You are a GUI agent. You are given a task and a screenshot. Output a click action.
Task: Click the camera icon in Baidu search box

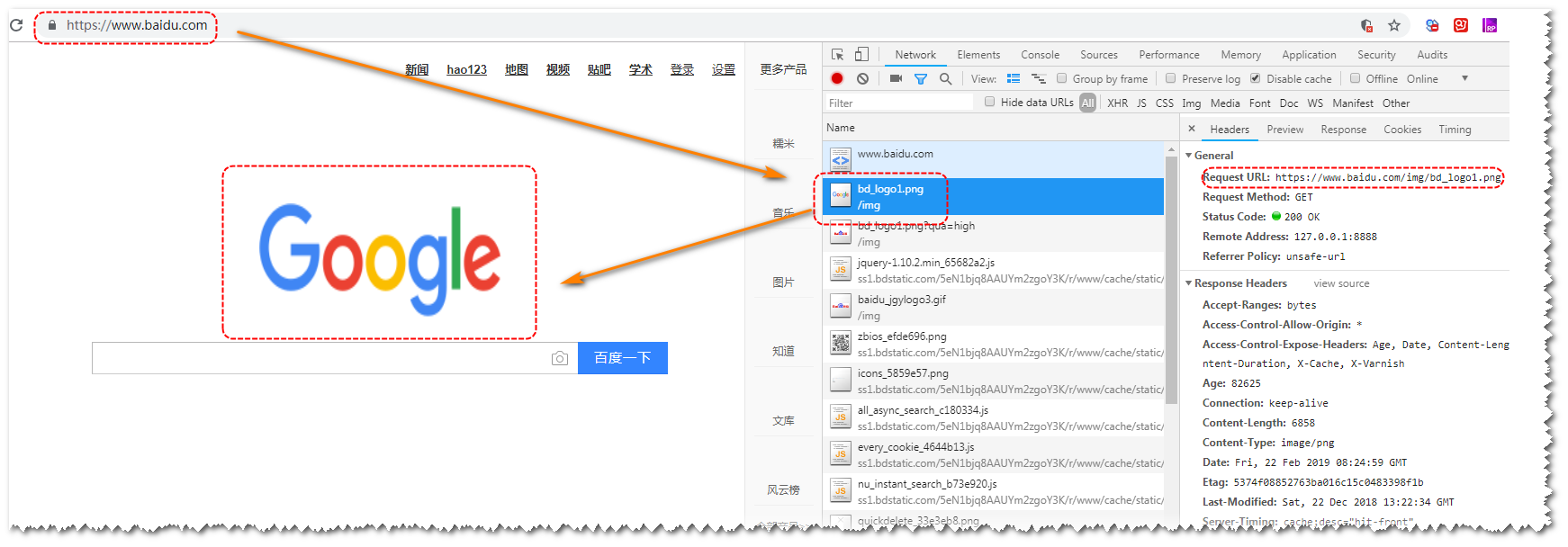tap(560, 358)
